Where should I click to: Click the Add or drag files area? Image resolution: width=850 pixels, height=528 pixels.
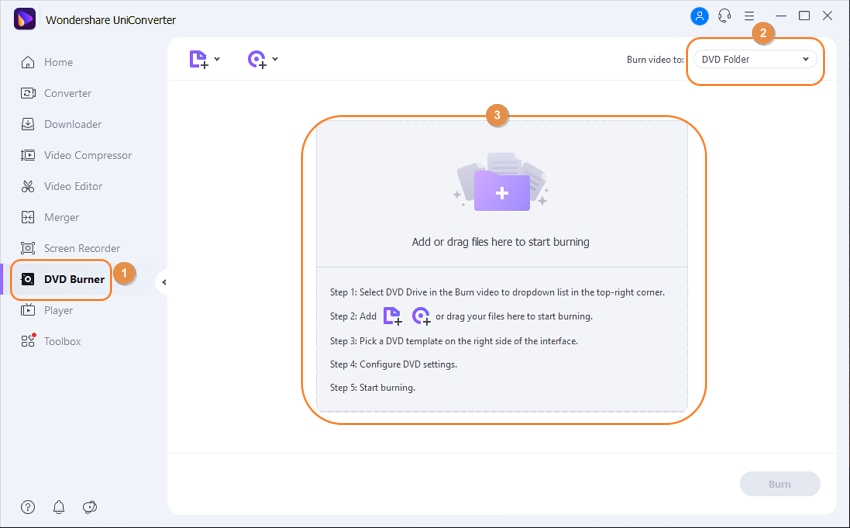point(501,242)
